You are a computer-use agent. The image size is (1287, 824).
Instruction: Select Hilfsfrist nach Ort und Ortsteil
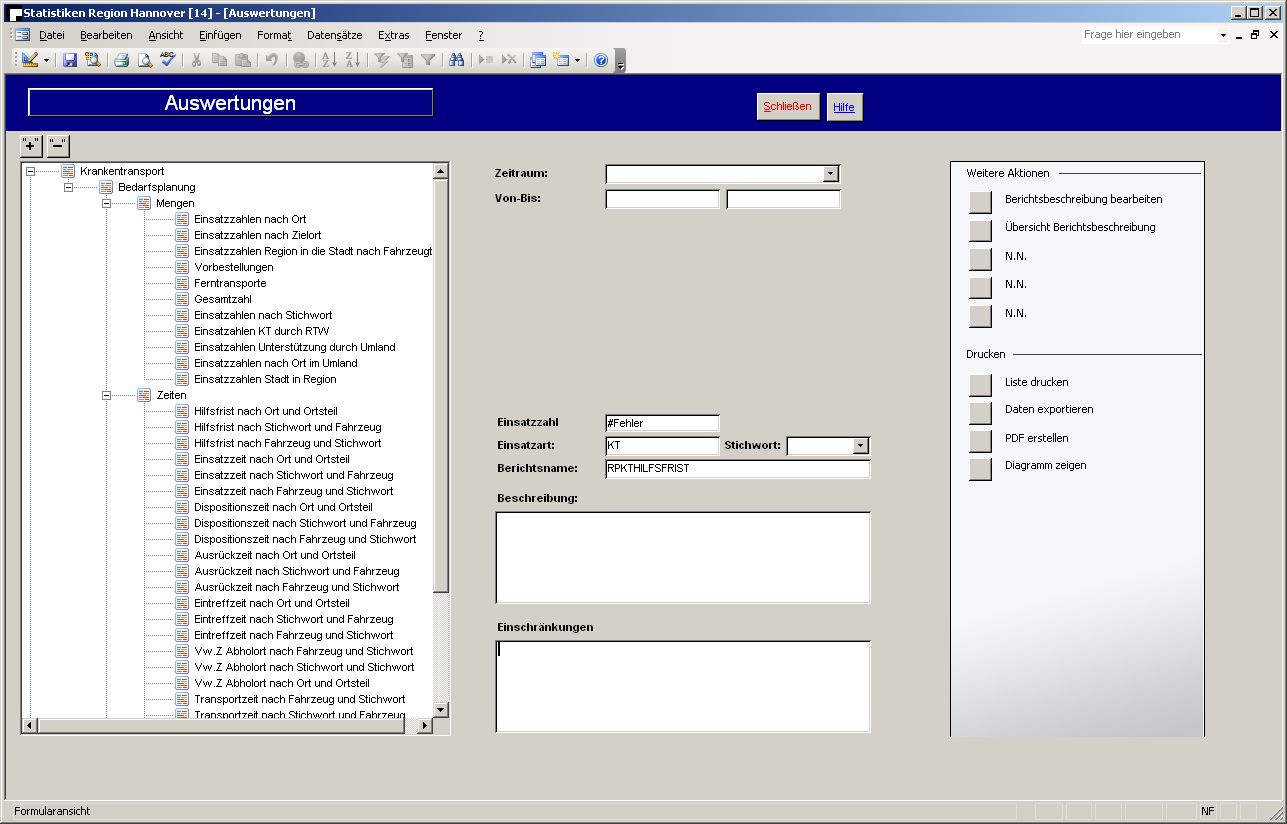(x=266, y=411)
